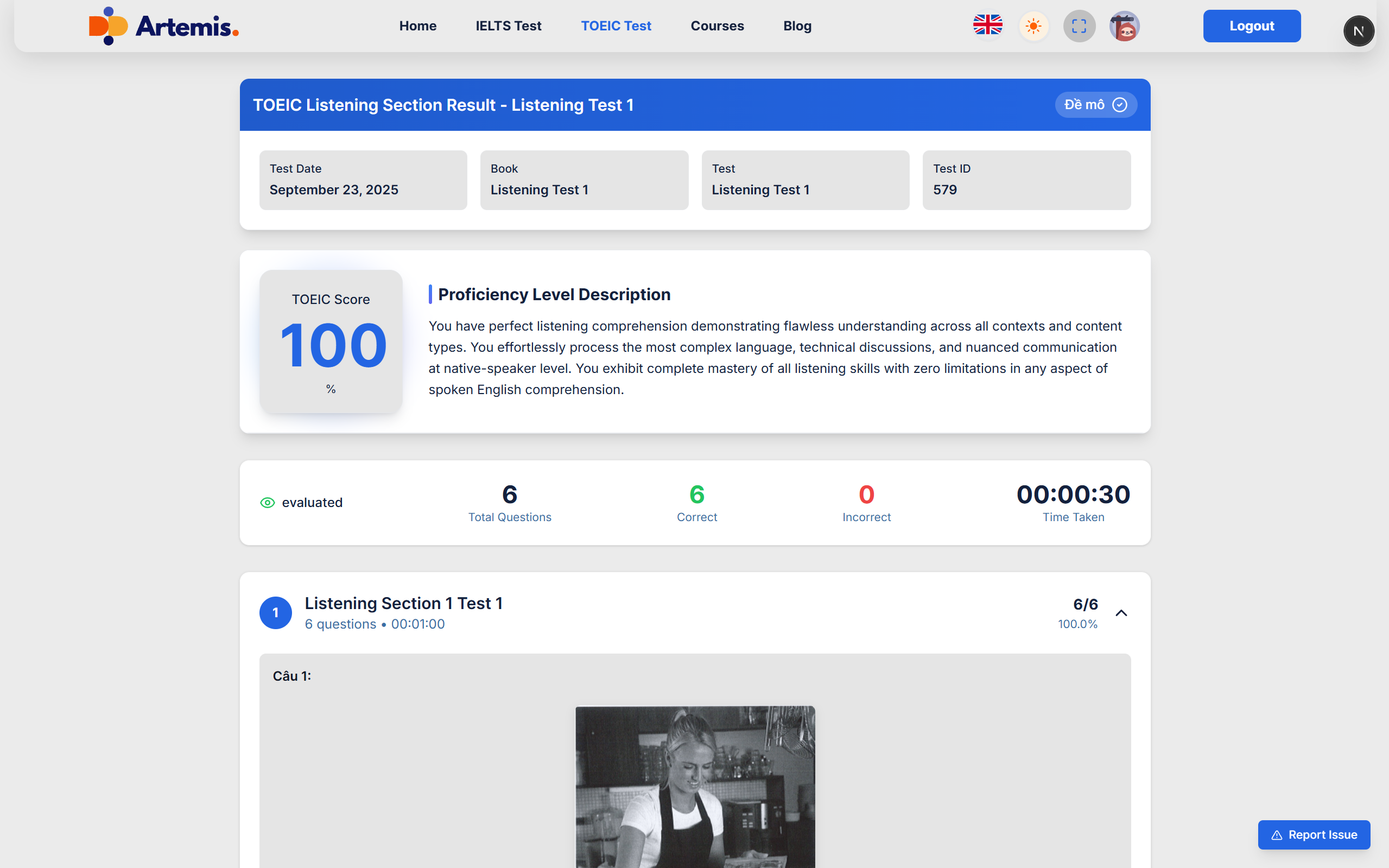
Task: Click the section number 1 badge
Action: 276,612
